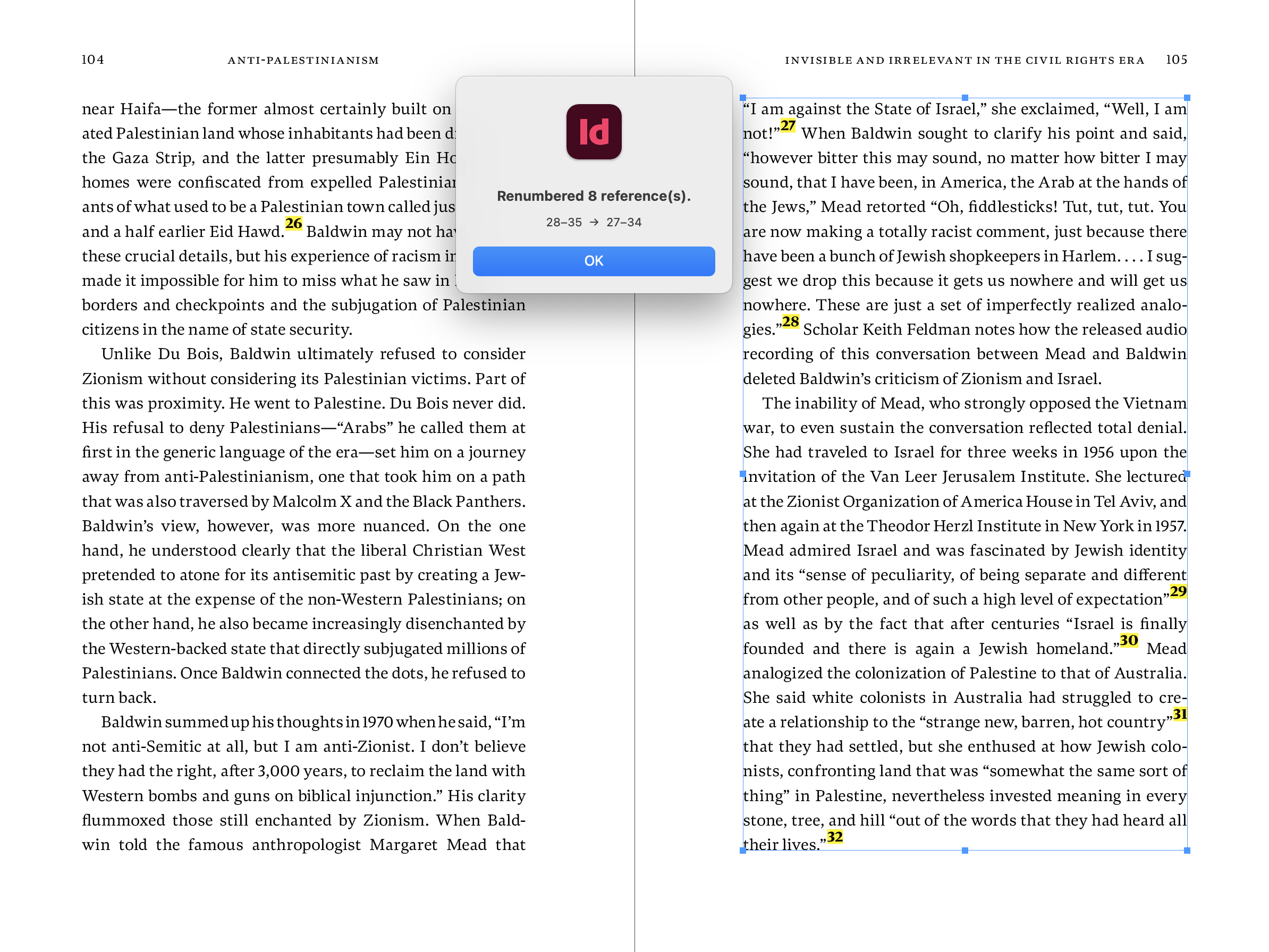Click the paragraph beginning "Baldwin summed up his thoughts"

coord(303,784)
